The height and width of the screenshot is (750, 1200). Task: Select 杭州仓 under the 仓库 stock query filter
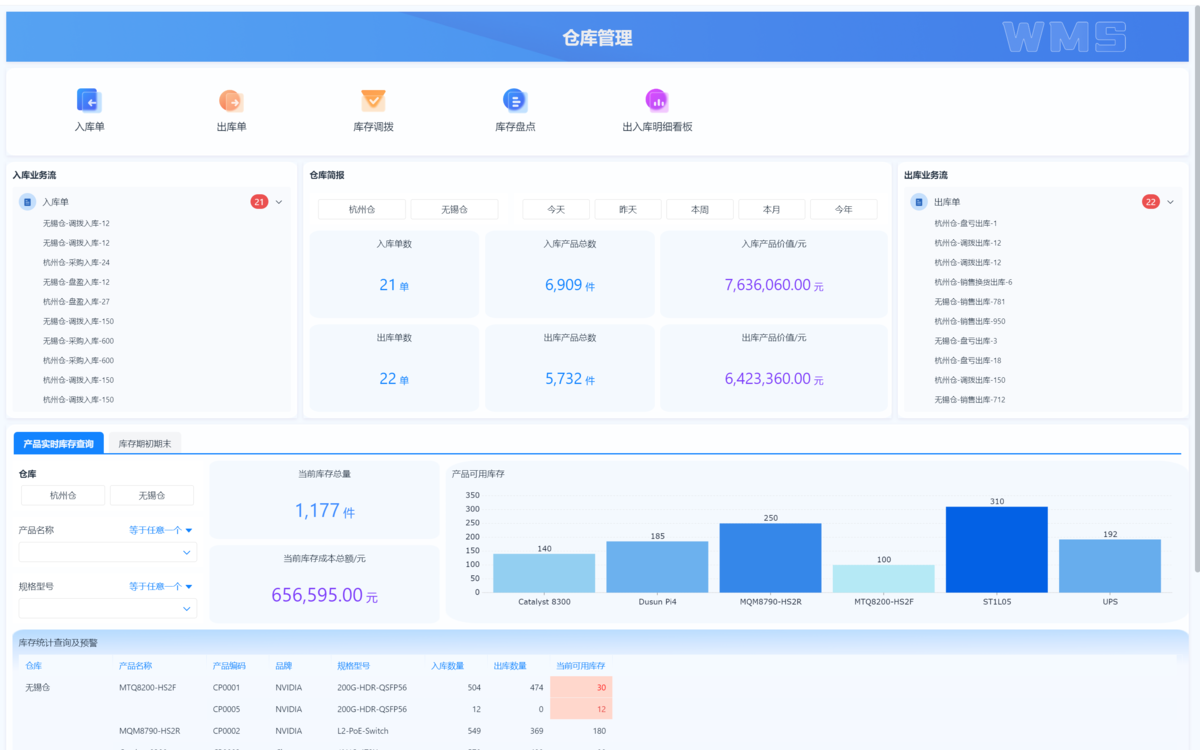(x=63, y=495)
